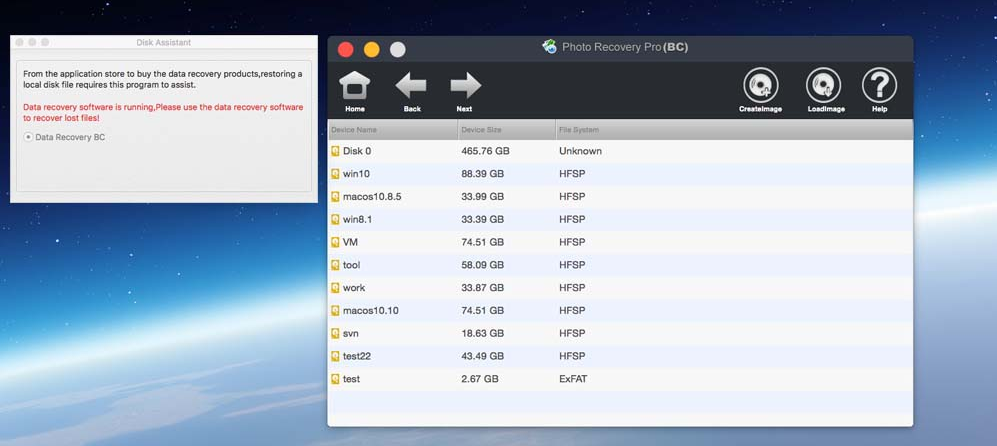997x446 pixels.
Task: Select the drive icon for macos10.10
Action: pos(335,310)
